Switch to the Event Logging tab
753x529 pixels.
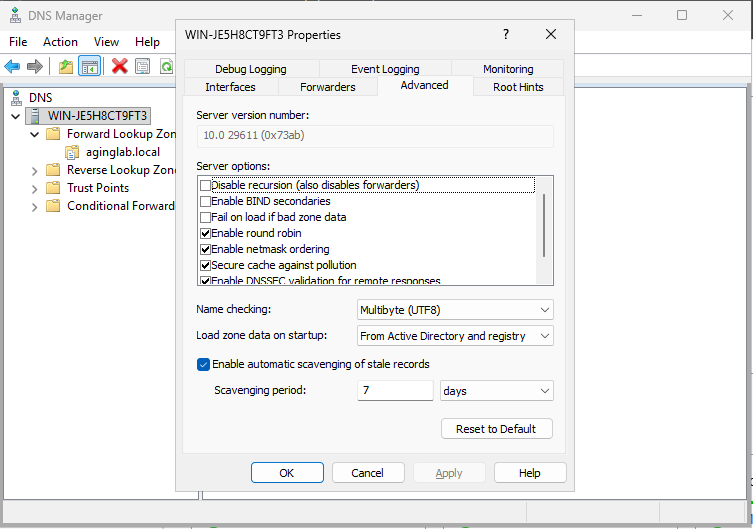click(385, 69)
